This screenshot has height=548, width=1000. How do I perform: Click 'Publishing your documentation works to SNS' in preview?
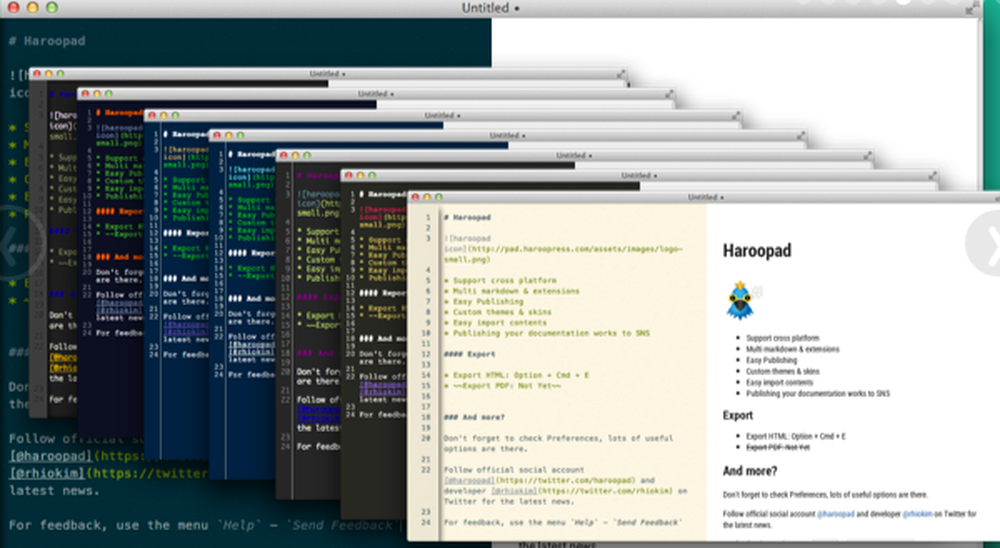coord(818,394)
